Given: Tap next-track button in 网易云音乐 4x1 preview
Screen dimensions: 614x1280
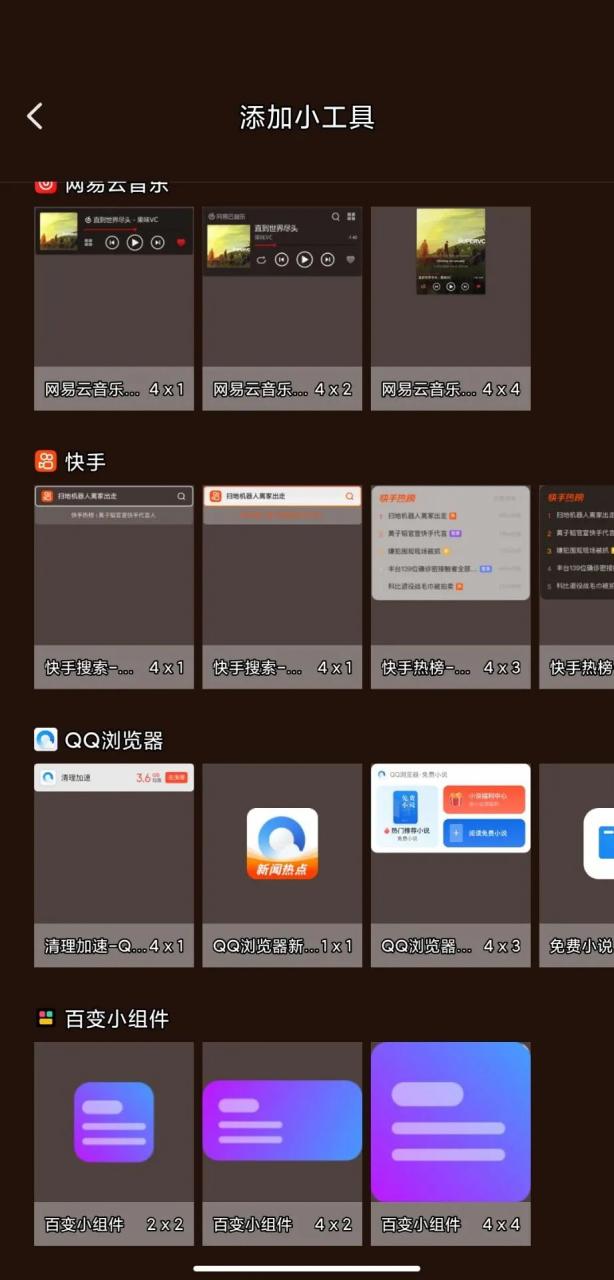Looking at the screenshot, I should 158,242.
